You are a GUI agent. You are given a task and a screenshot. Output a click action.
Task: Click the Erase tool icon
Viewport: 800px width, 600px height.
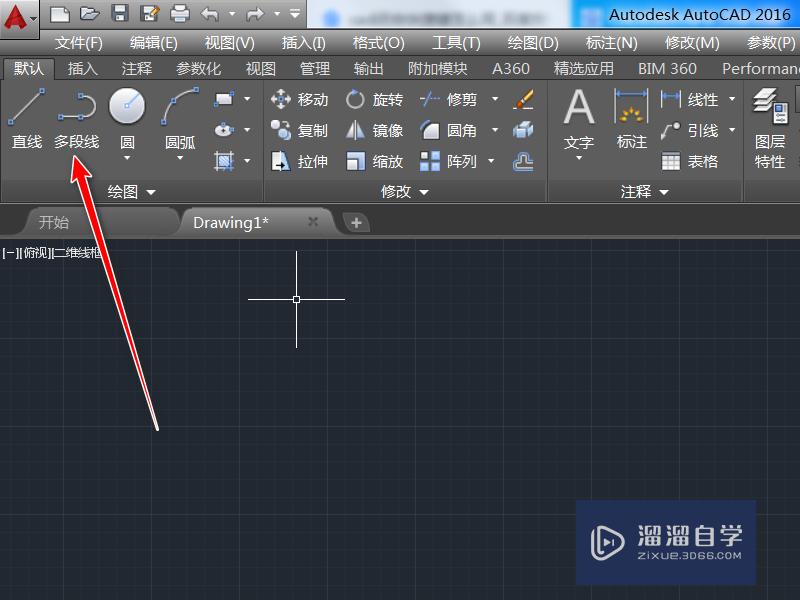523,99
